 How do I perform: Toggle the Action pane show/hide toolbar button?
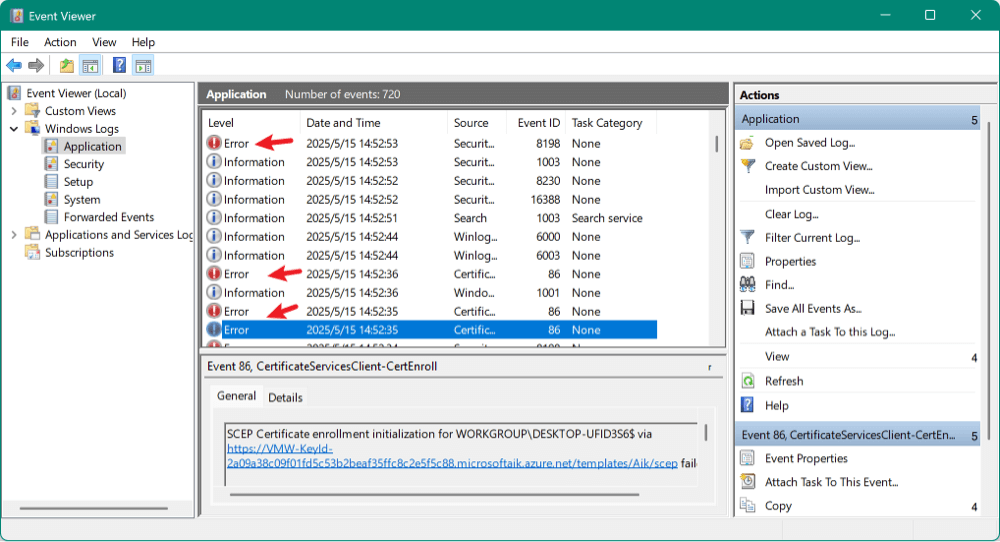click(143, 66)
